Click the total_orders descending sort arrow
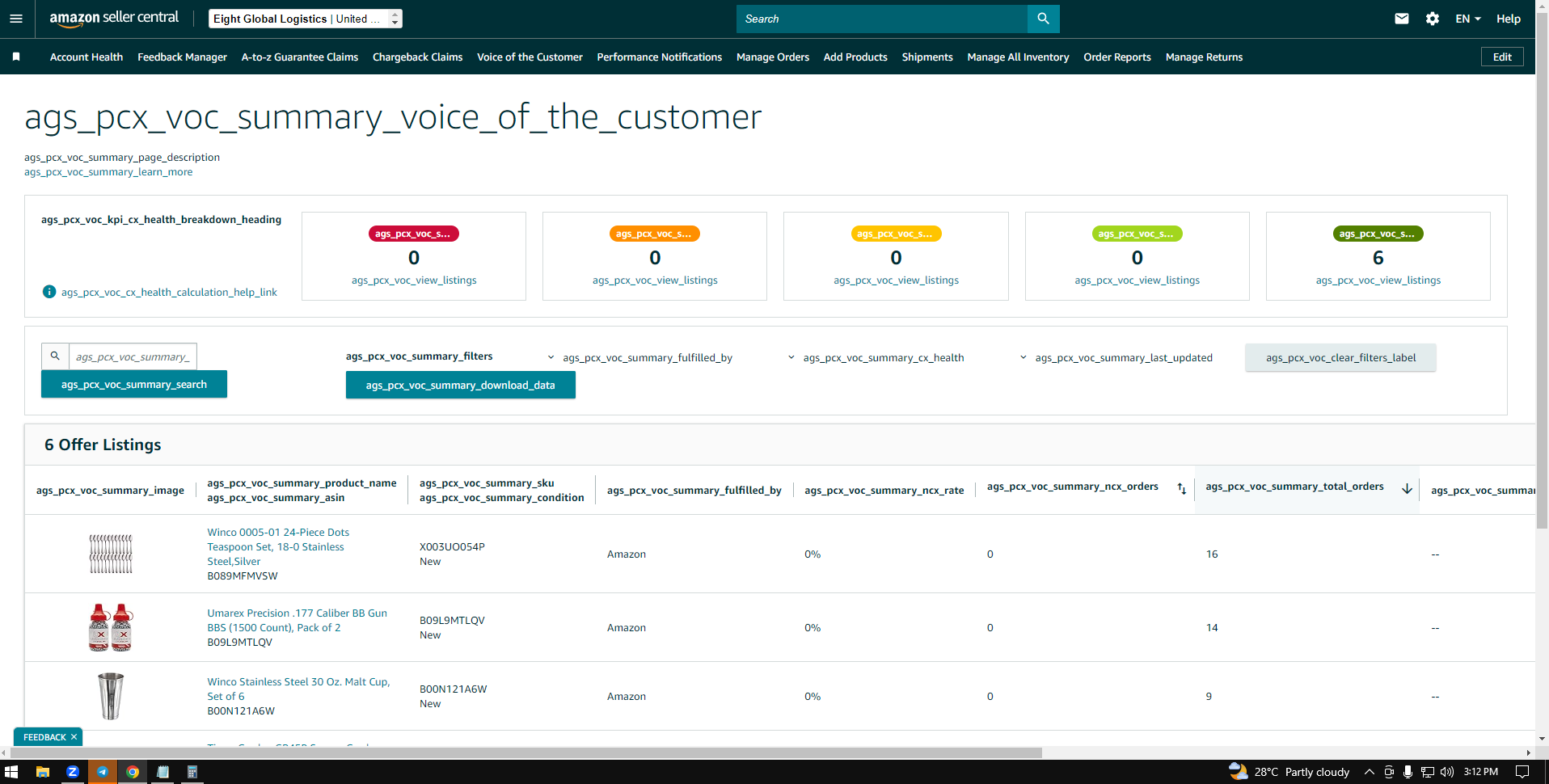The image size is (1549, 784). click(x=1407, y=488)
